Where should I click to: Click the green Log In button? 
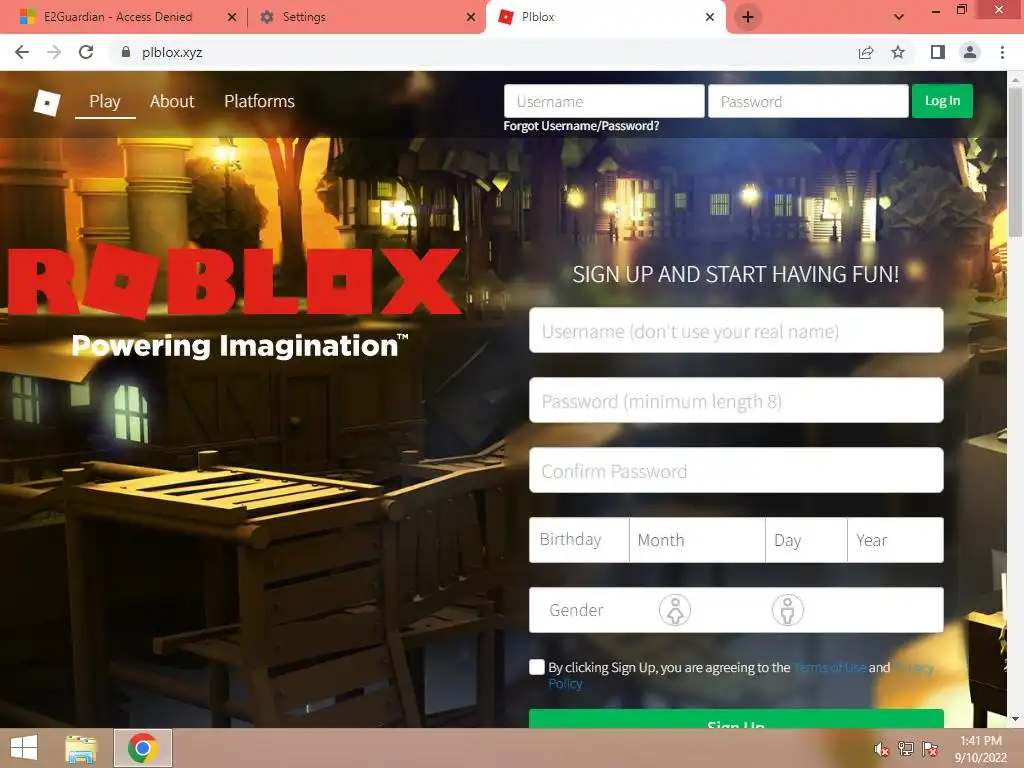pos(942,101)
